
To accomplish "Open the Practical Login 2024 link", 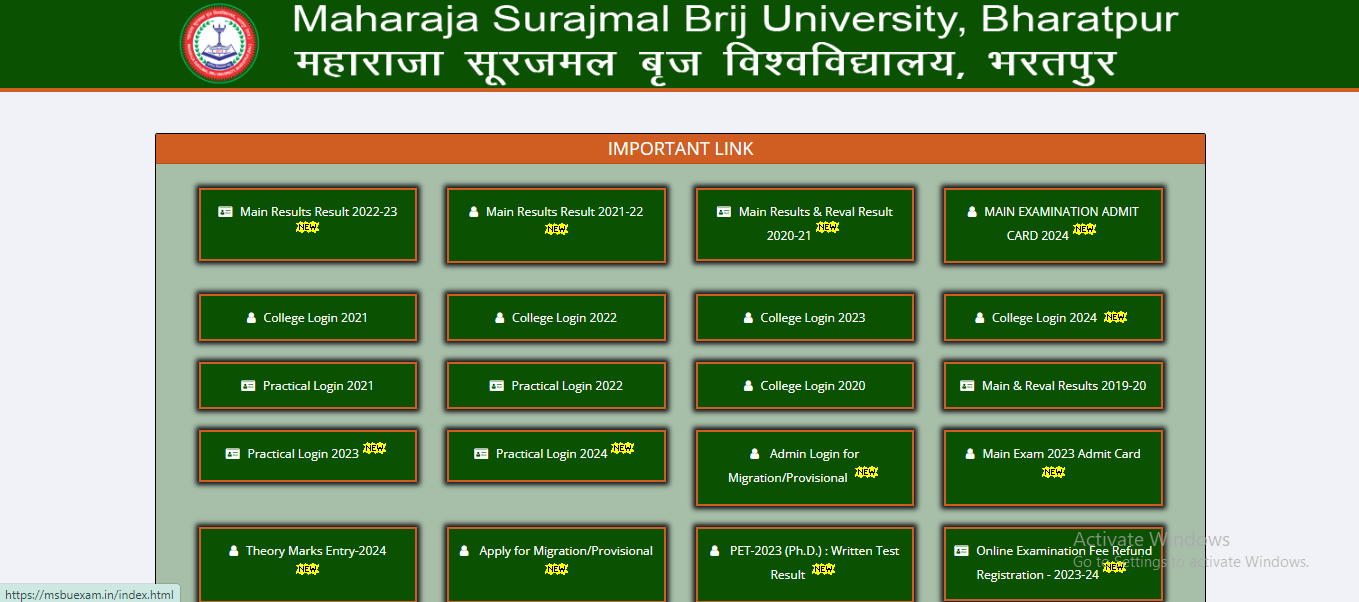I will pyautogui.click(x=556, y=458).
